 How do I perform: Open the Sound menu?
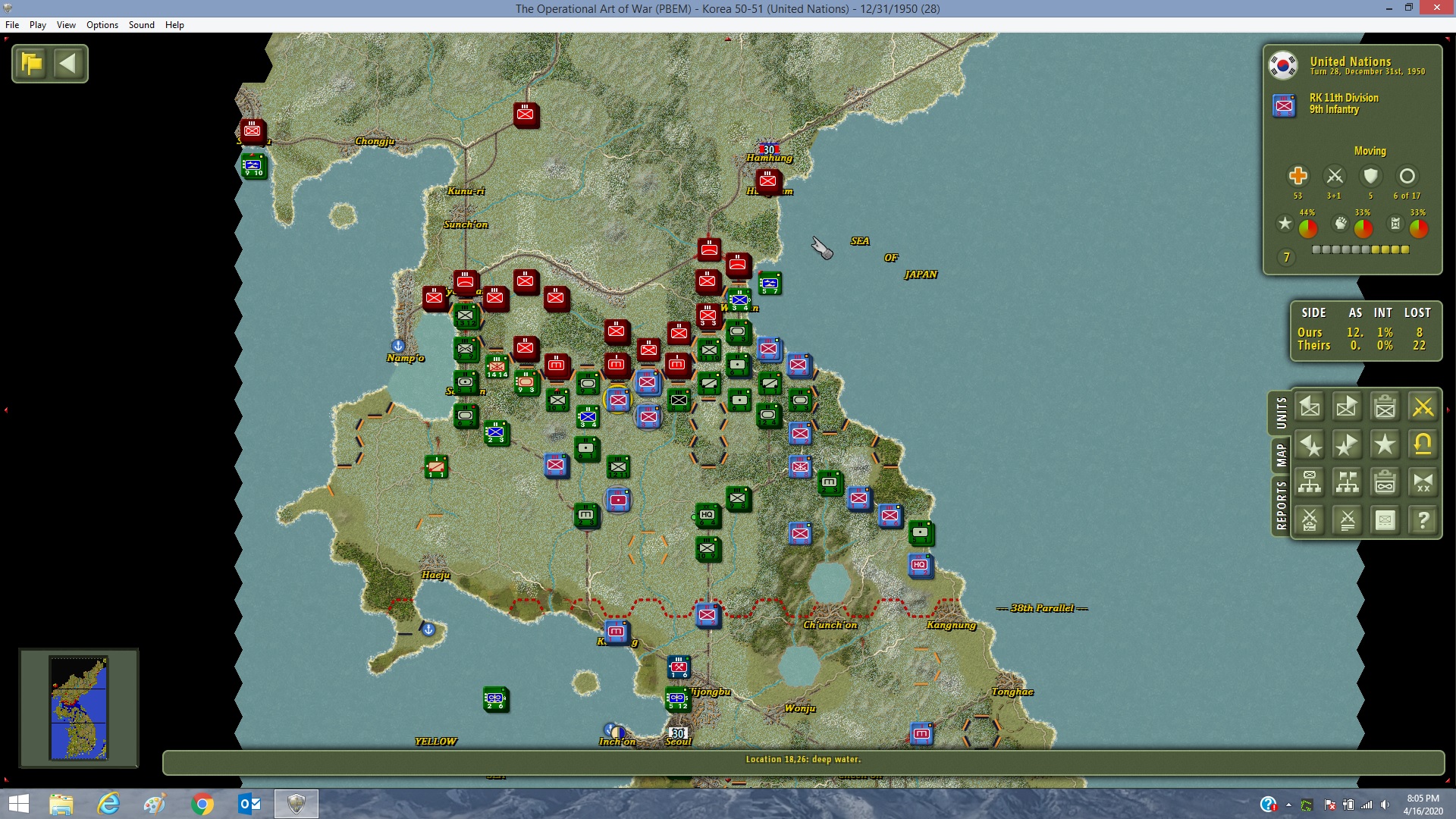point(142,25)
